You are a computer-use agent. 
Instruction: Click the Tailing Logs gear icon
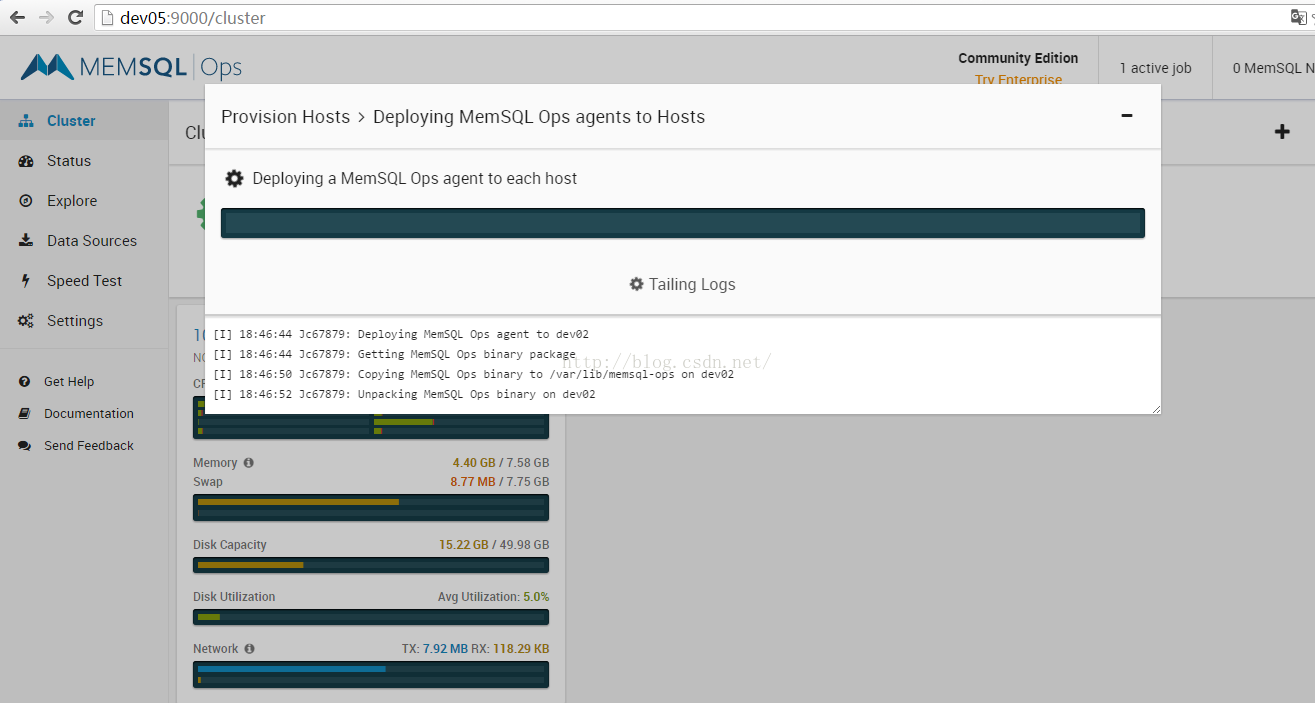click(636, 284)
